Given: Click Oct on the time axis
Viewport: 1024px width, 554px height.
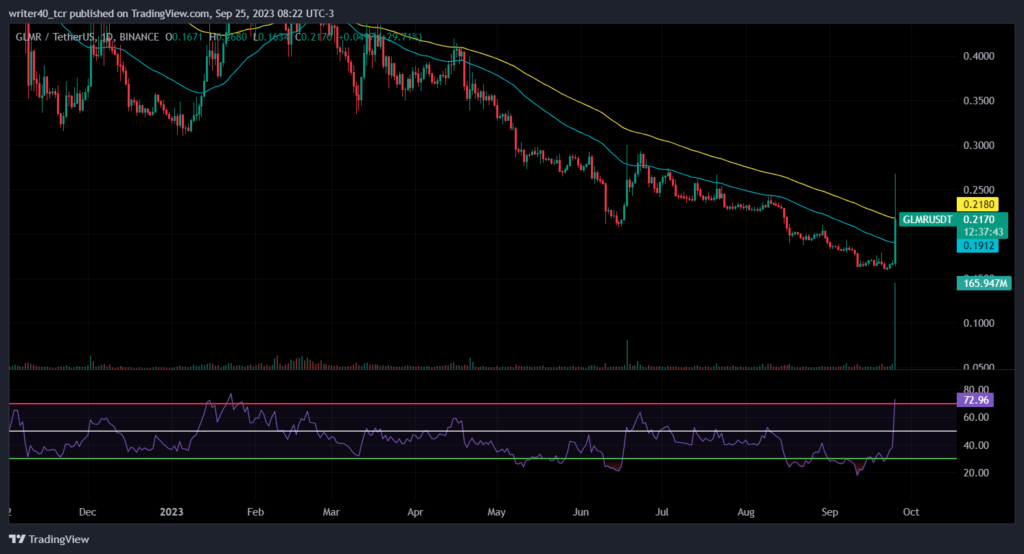Looking at the screenshot, I should pos(910,512).
